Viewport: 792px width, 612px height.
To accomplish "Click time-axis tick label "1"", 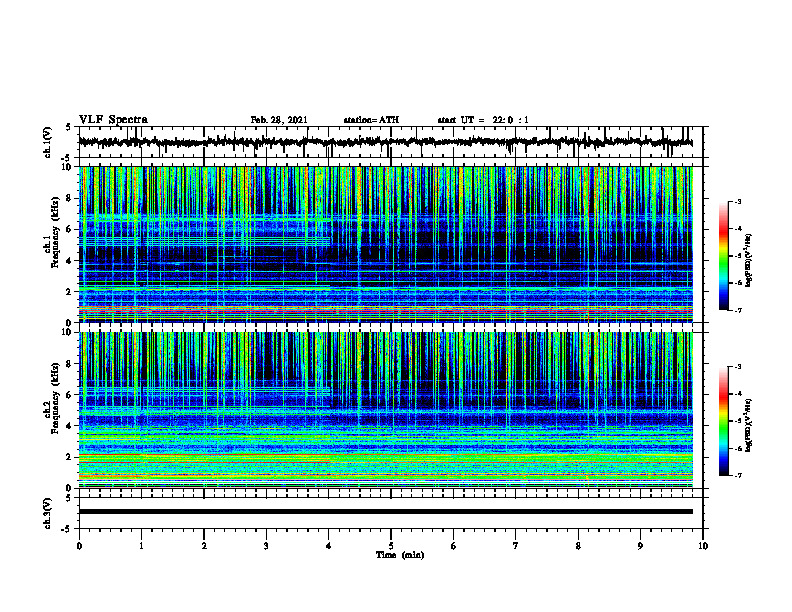I will [x=141, y=546].
